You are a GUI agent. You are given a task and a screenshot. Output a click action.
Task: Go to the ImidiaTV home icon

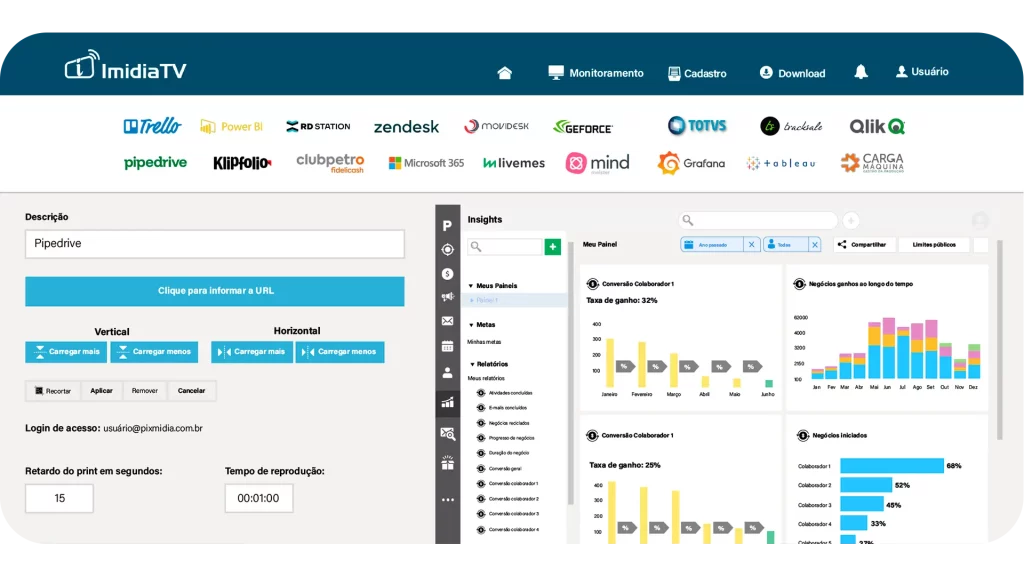pos(504,72)
